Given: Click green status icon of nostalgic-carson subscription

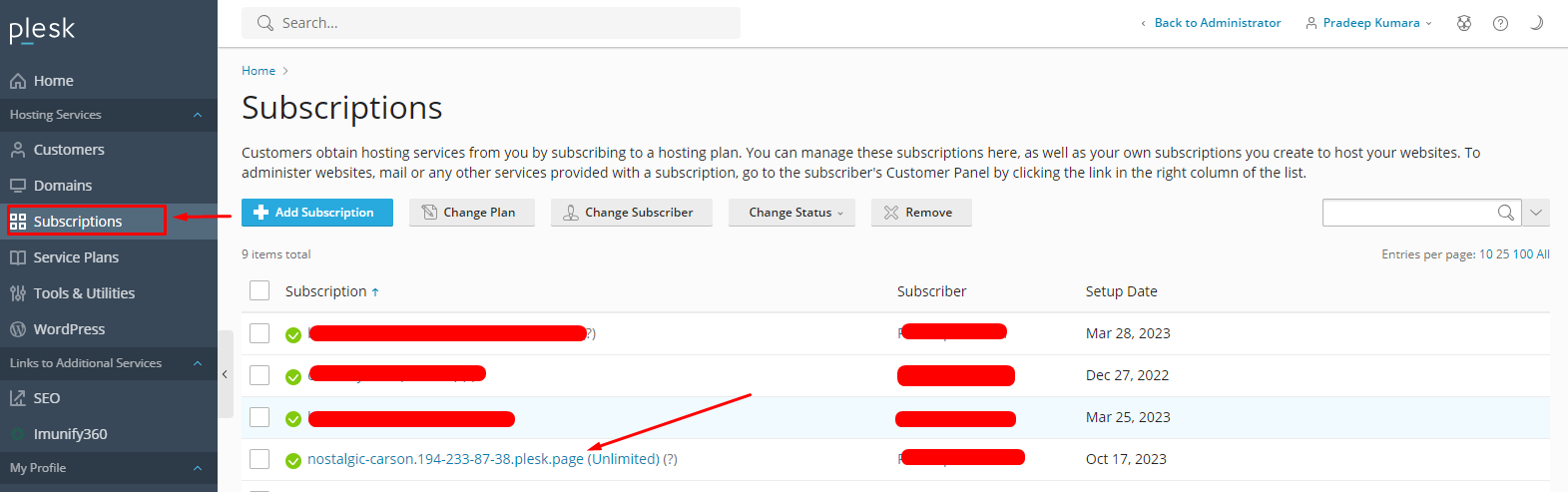Looking at the screenshot, I should pyautogui.click(x=293, y=460).
